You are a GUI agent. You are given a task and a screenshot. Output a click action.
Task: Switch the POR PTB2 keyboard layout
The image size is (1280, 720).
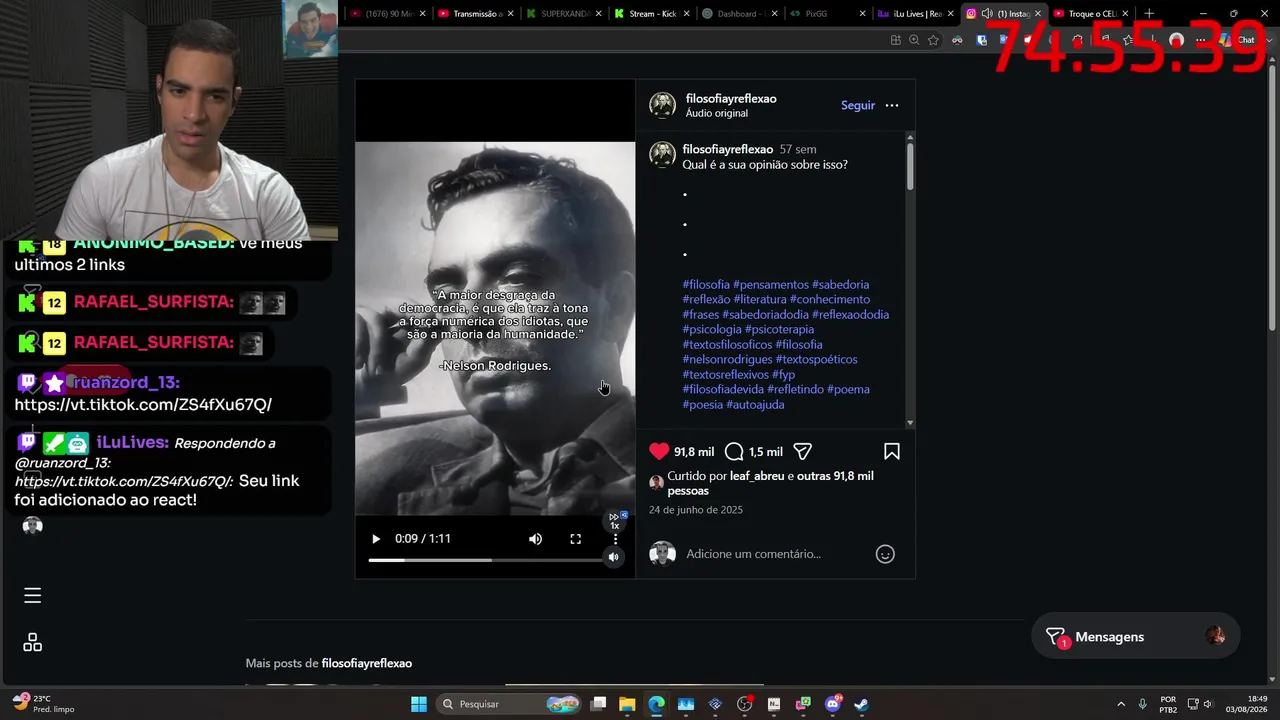(x=1168, y=704)
